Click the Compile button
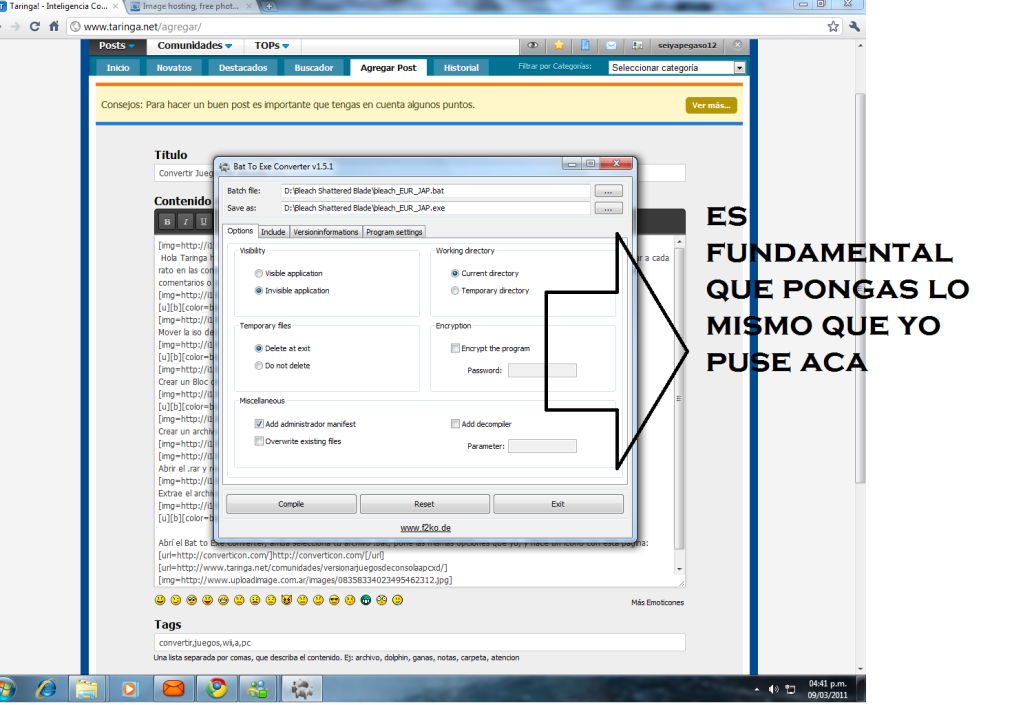This screenshot has width=1023, height=705. pyautogui.click(x=291, y=504)
